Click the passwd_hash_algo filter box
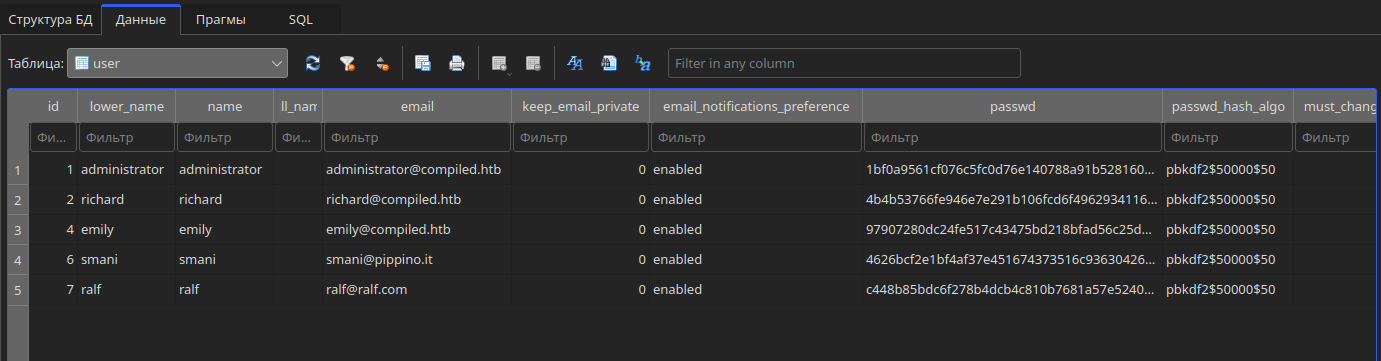 click(x=1228, y=137)
